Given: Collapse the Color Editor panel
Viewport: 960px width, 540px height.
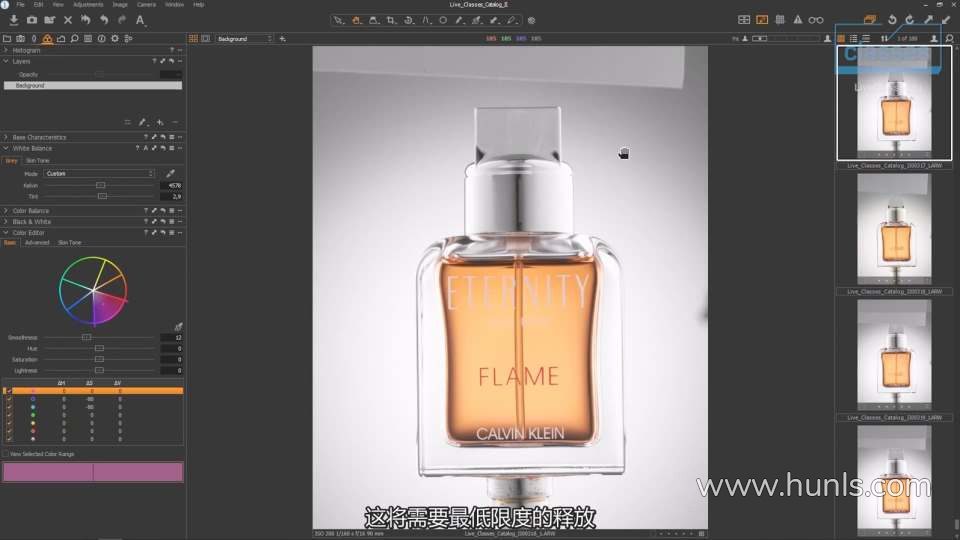Looking at the screenshot, I should [6, 233].
